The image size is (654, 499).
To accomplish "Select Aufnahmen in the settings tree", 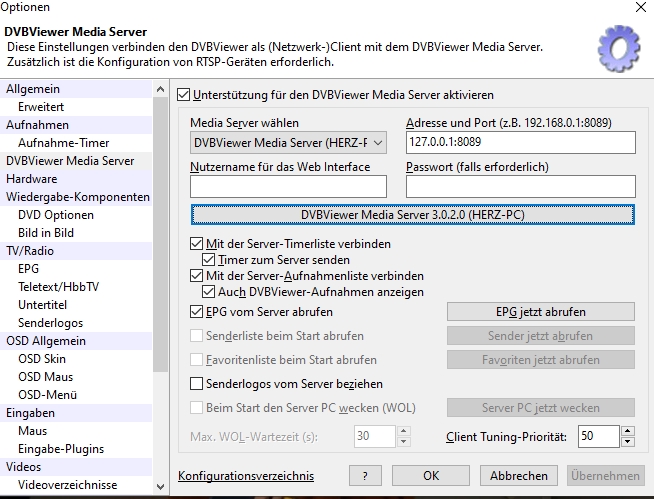I will pyautogui.click(x=31, y=125).
